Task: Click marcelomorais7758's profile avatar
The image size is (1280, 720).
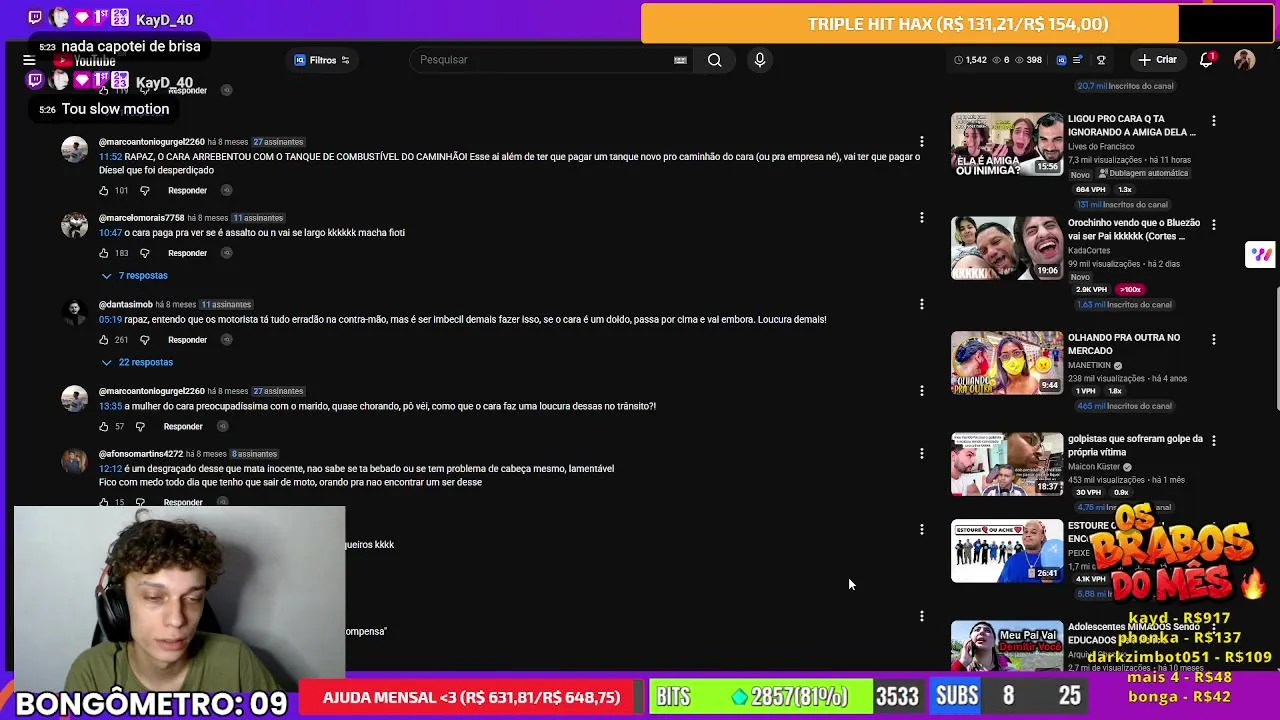Action: [74, 225]
